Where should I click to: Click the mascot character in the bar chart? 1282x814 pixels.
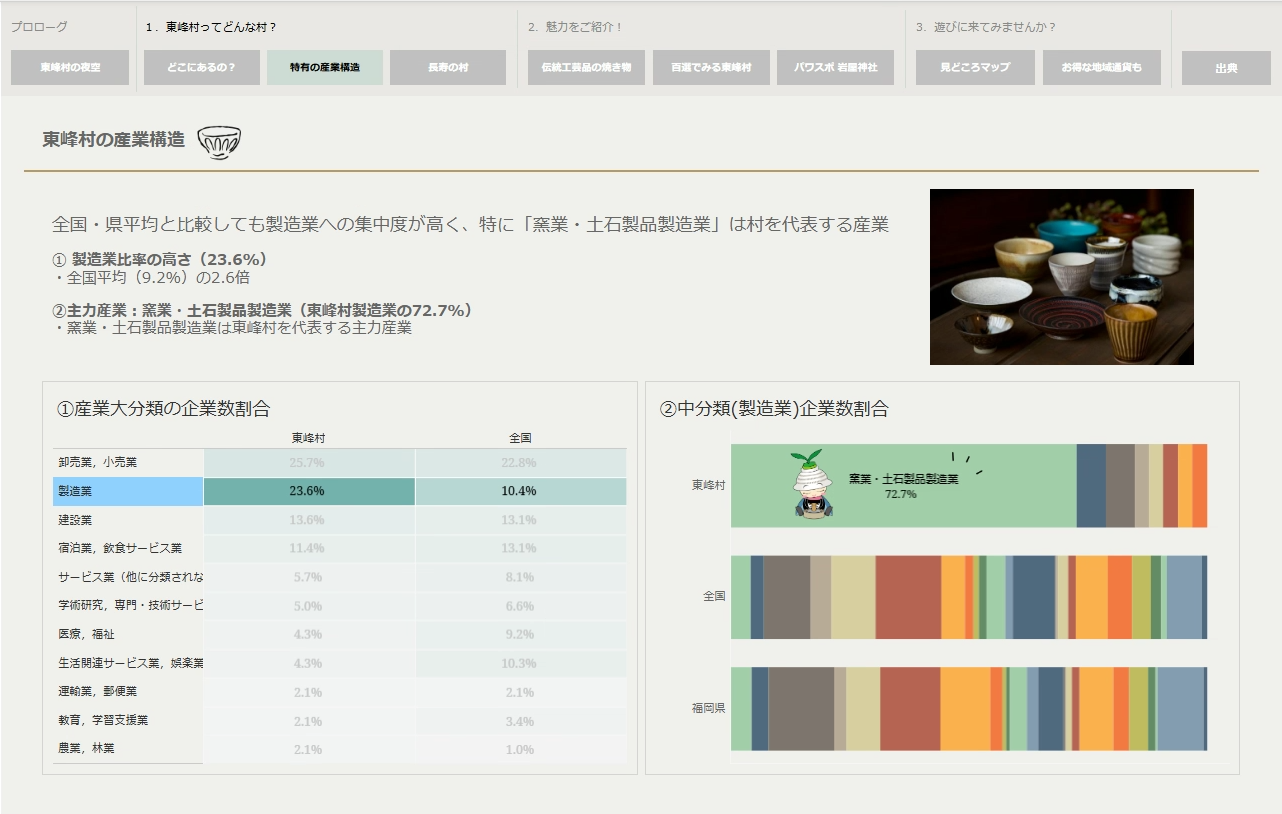click(813, 485)
